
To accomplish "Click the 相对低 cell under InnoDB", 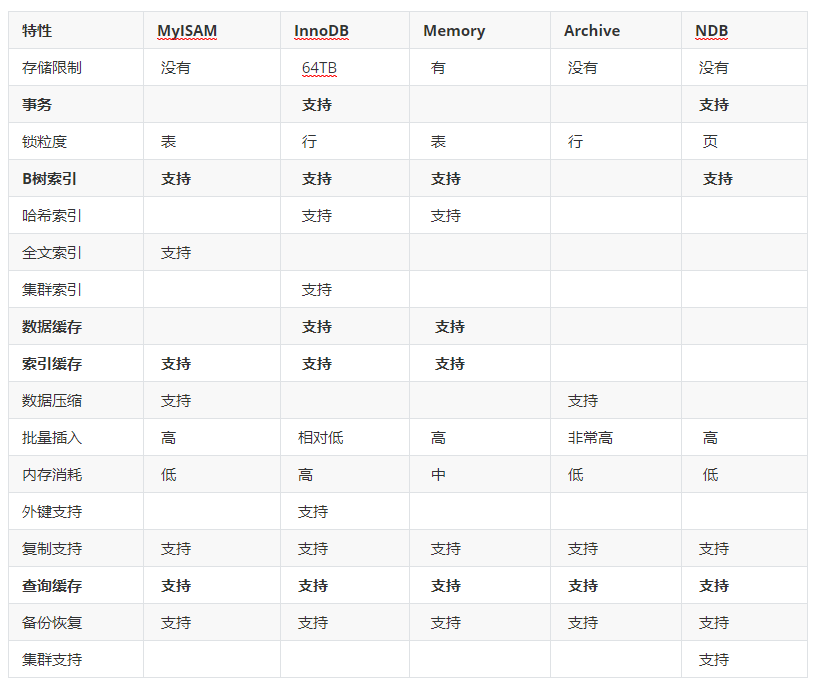I will point(321,438).
